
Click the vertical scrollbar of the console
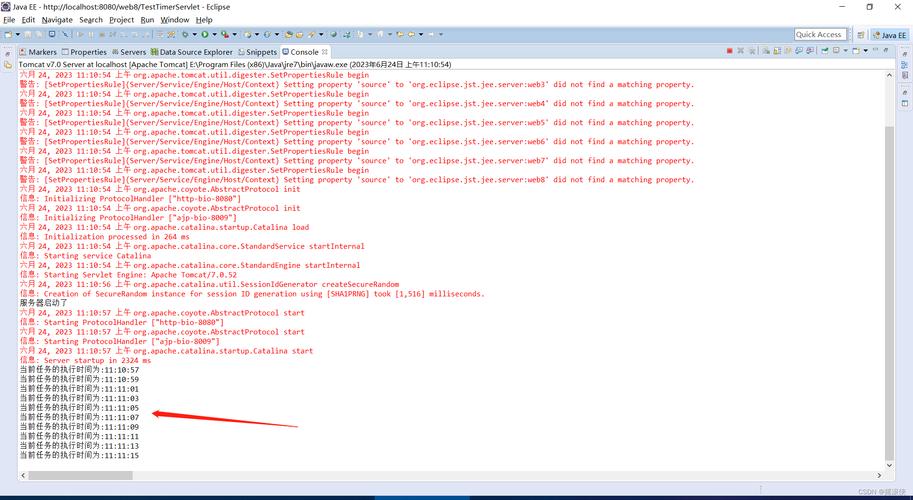[x=889, y=291]
